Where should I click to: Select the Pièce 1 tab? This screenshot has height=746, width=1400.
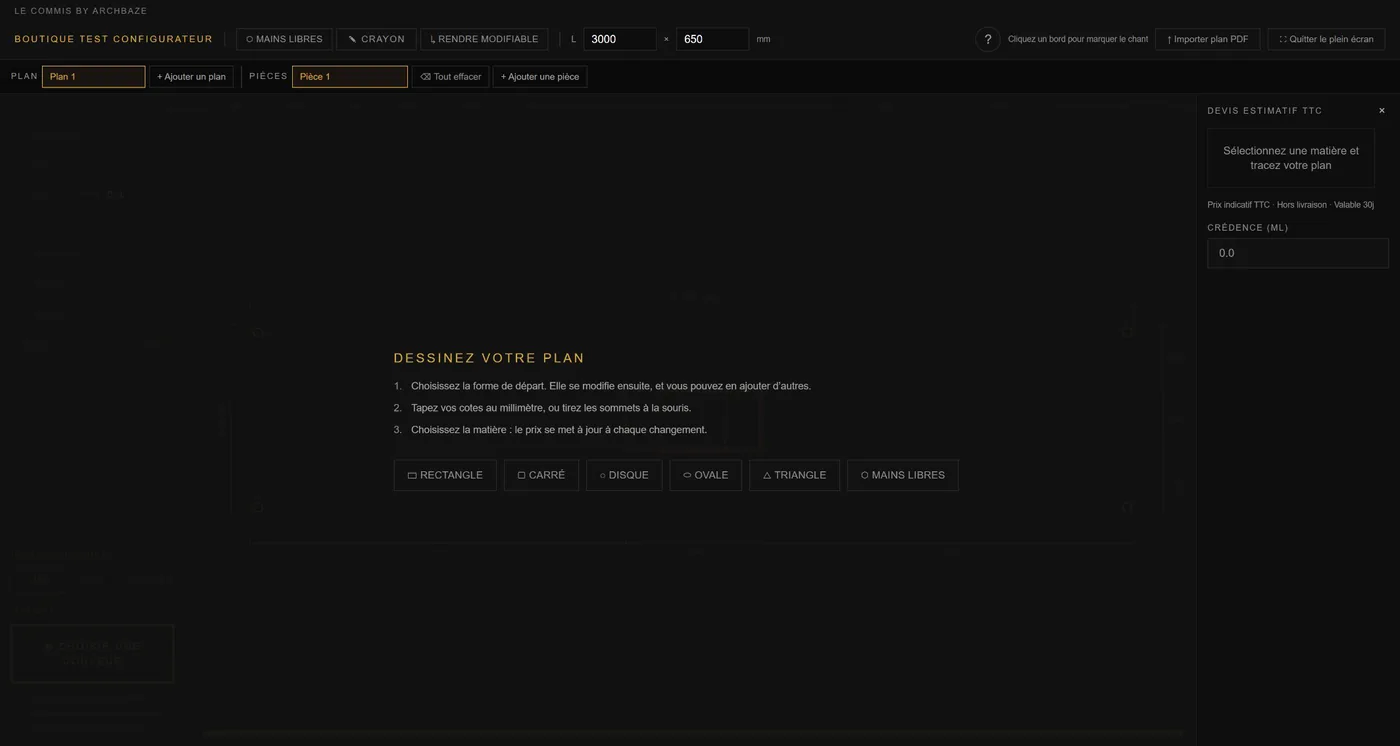(350, 76)
